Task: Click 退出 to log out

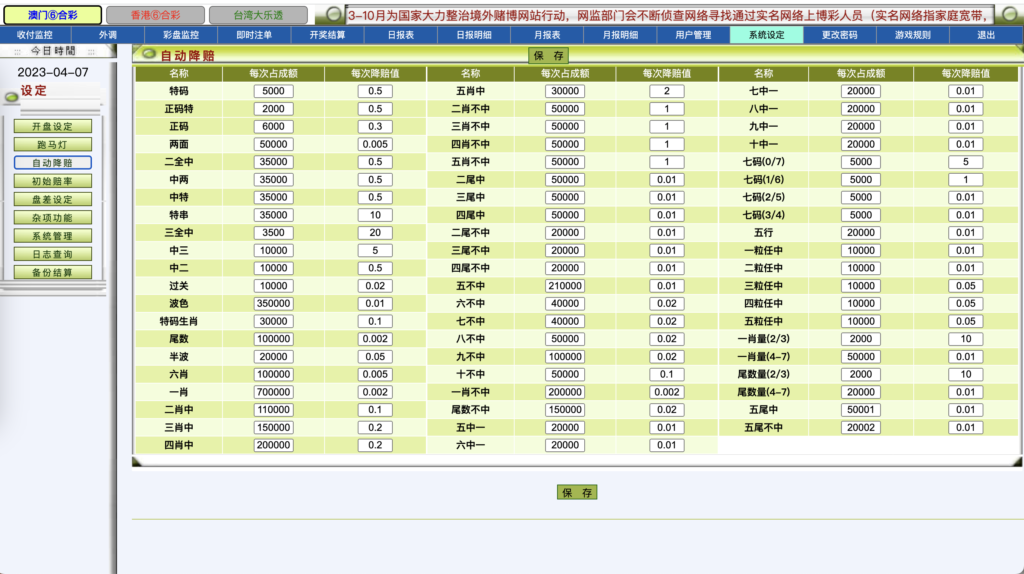Action: click(x=986, y=35)
